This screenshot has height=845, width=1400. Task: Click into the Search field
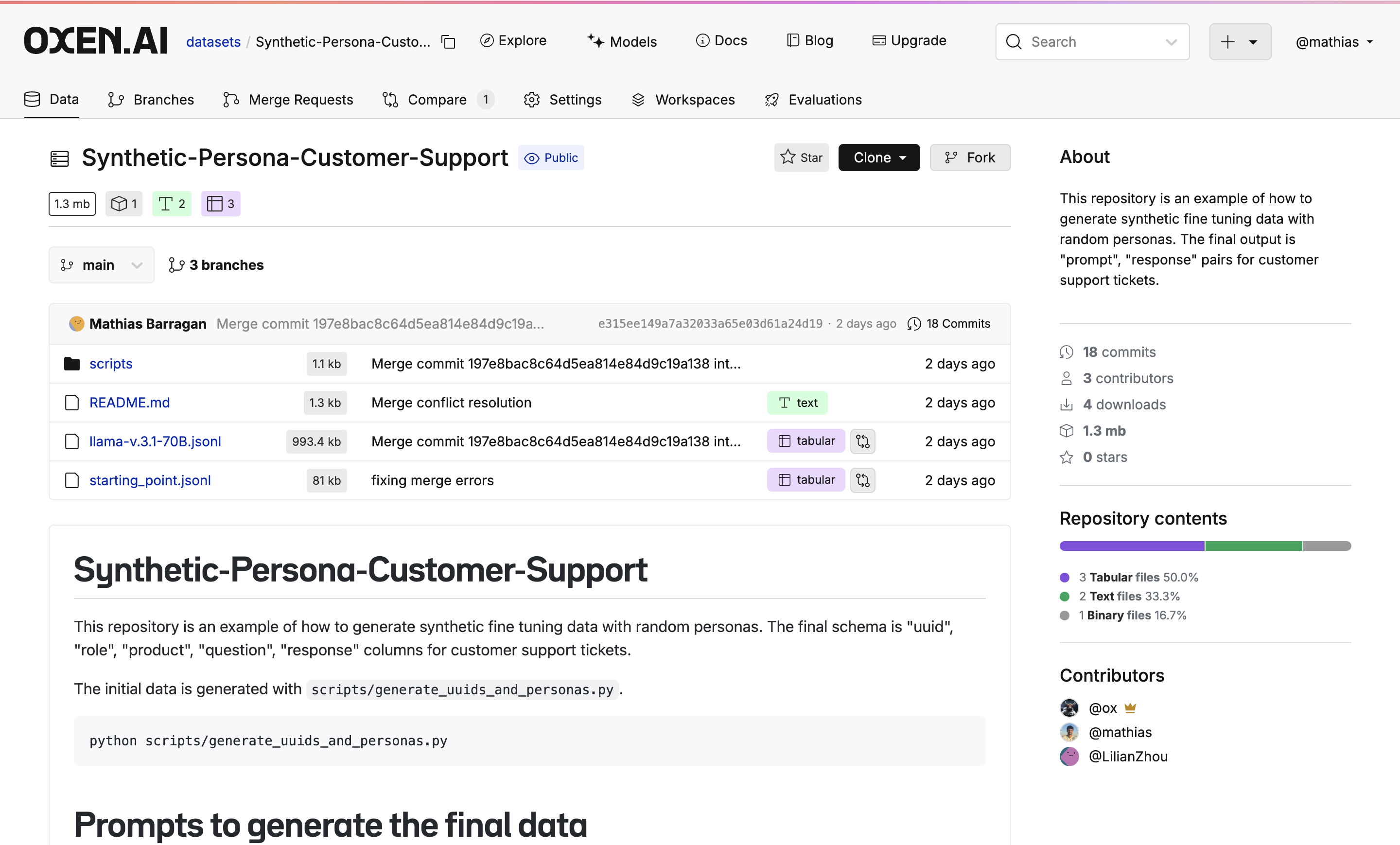click(1091, 42)
